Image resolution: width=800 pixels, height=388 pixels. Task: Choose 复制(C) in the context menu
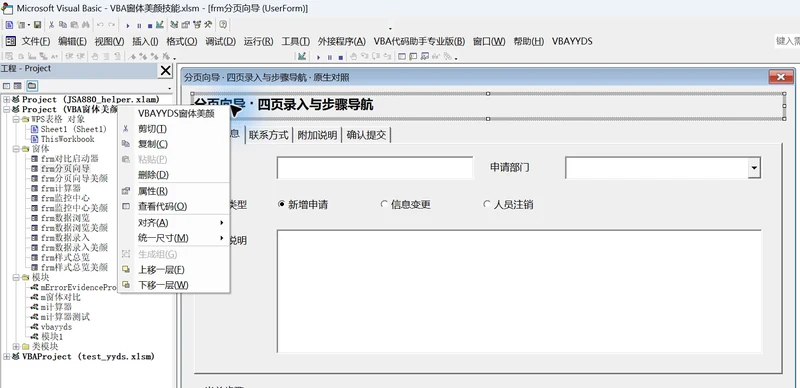(x=174, y=144)
